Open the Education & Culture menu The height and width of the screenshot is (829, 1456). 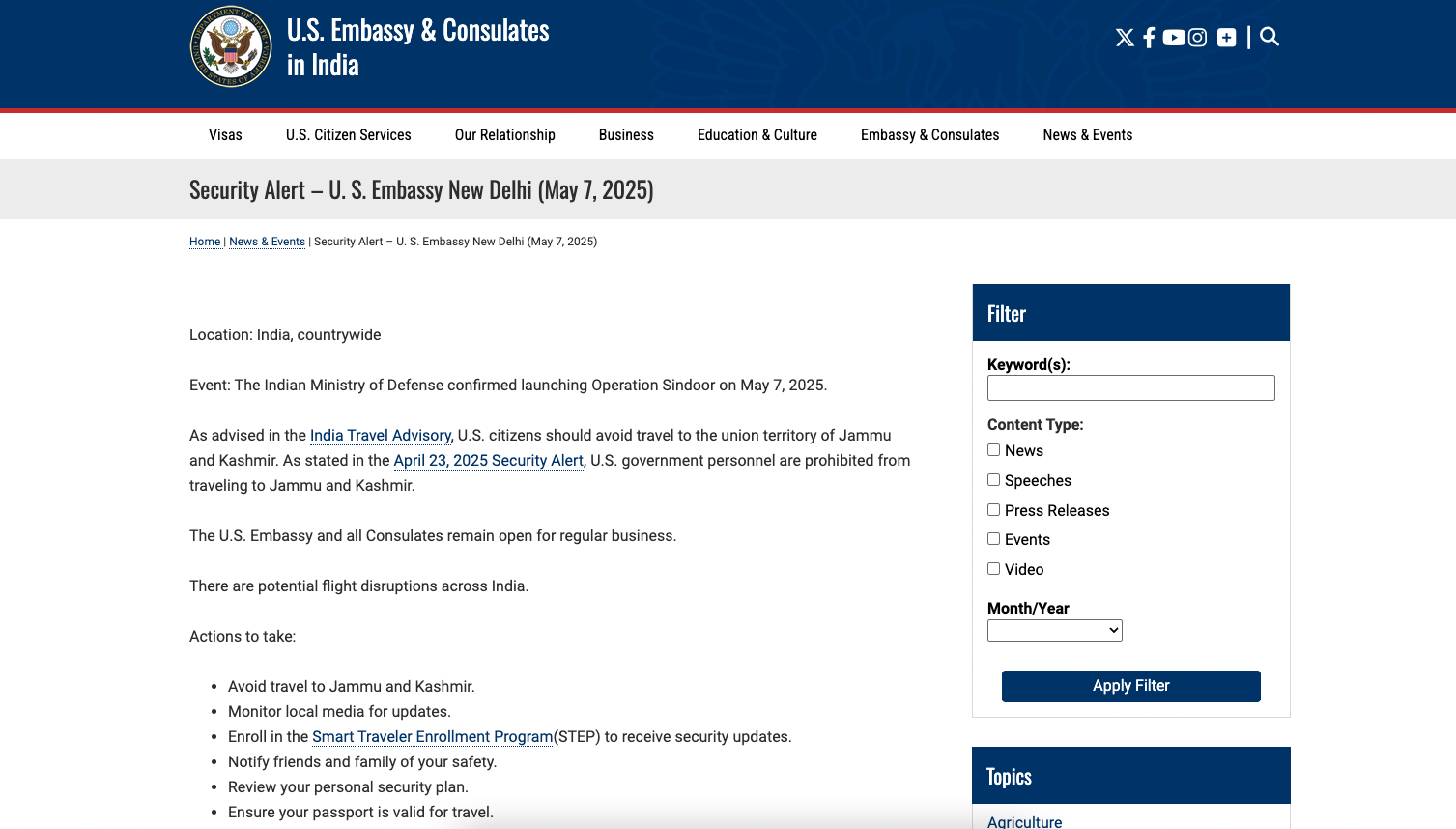pyautogui.click(x=757, y=135)
